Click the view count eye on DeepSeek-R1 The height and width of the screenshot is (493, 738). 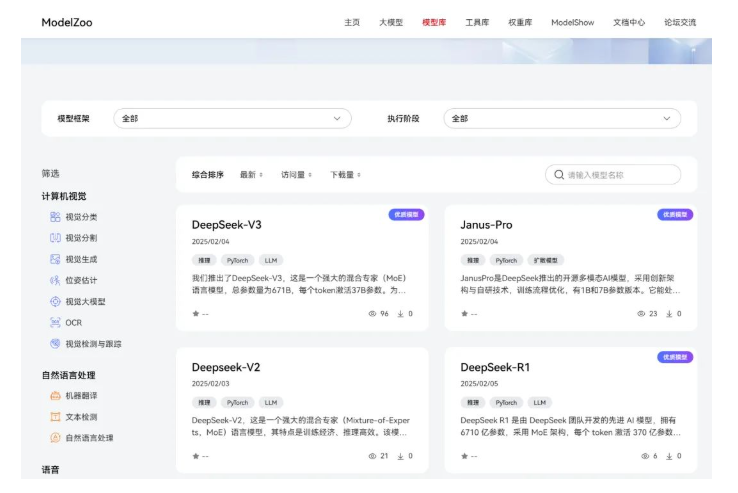tap(645, 456)
